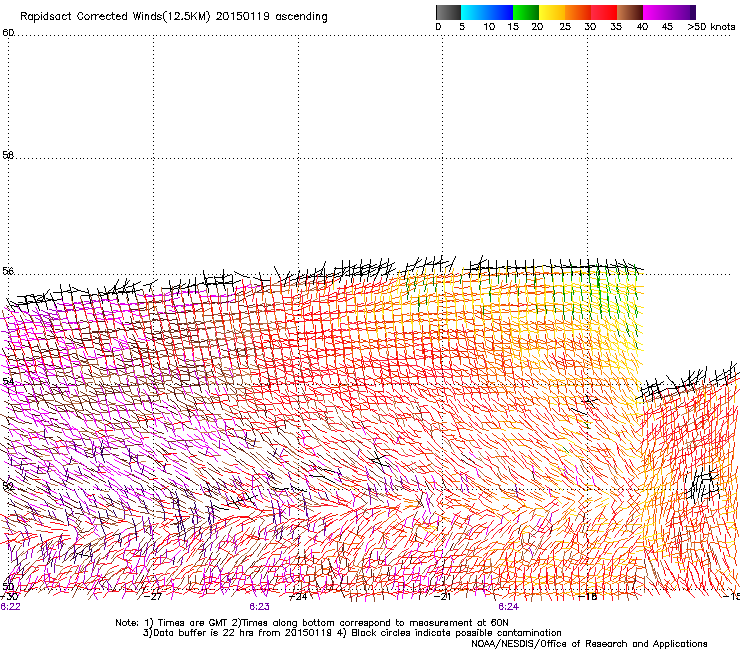
Task: Click the NOAA/NESDIS/Office of Research and Applications credit
Action: (589, 644)
